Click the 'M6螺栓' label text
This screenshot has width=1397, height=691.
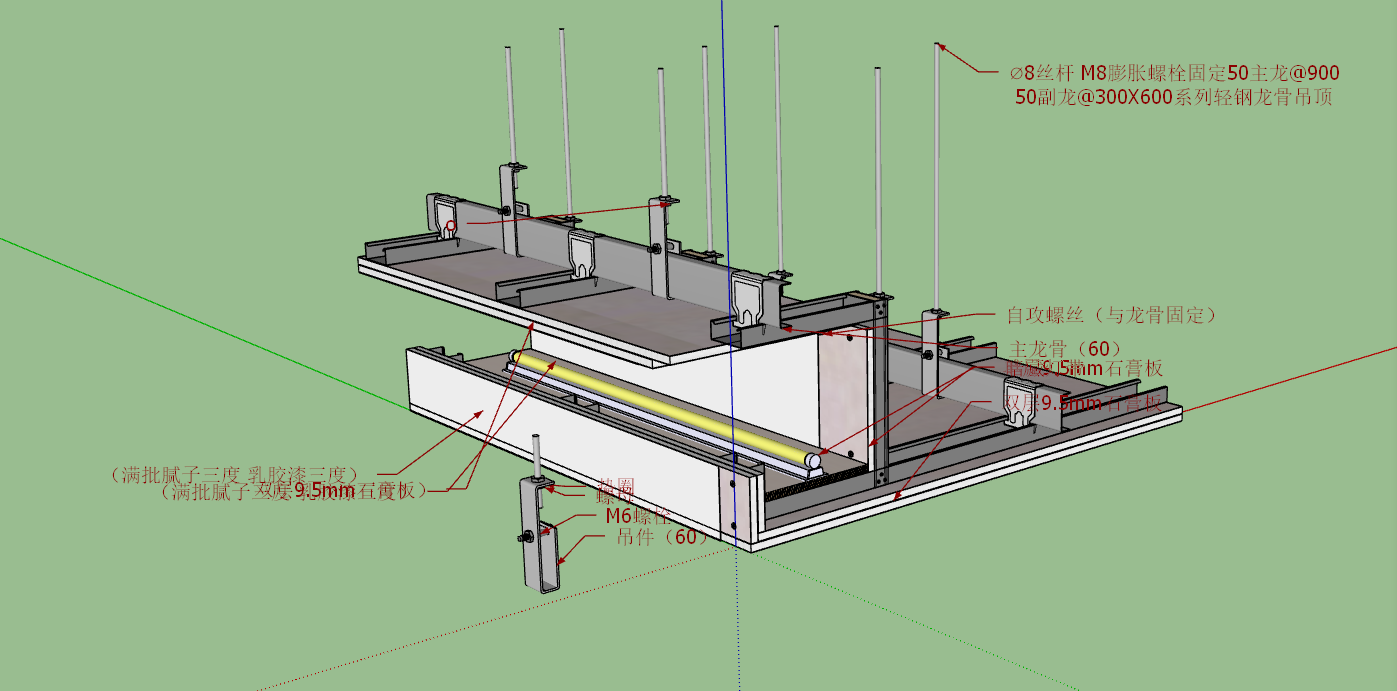coord(638,517)
